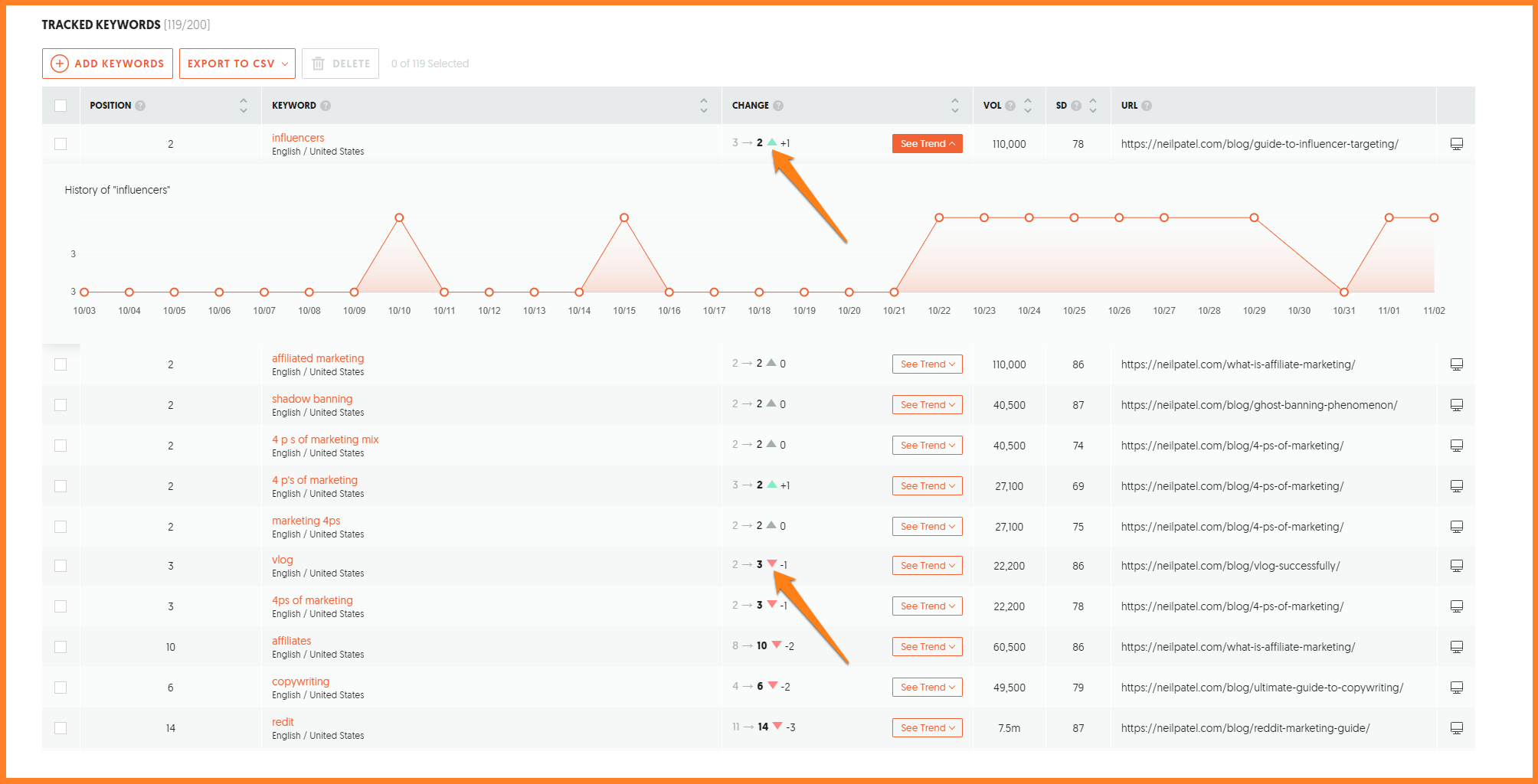Viewport: 1538px width, 784px height.
Task: Click the help icon next to Keyword header
Action: click(326, 106)
